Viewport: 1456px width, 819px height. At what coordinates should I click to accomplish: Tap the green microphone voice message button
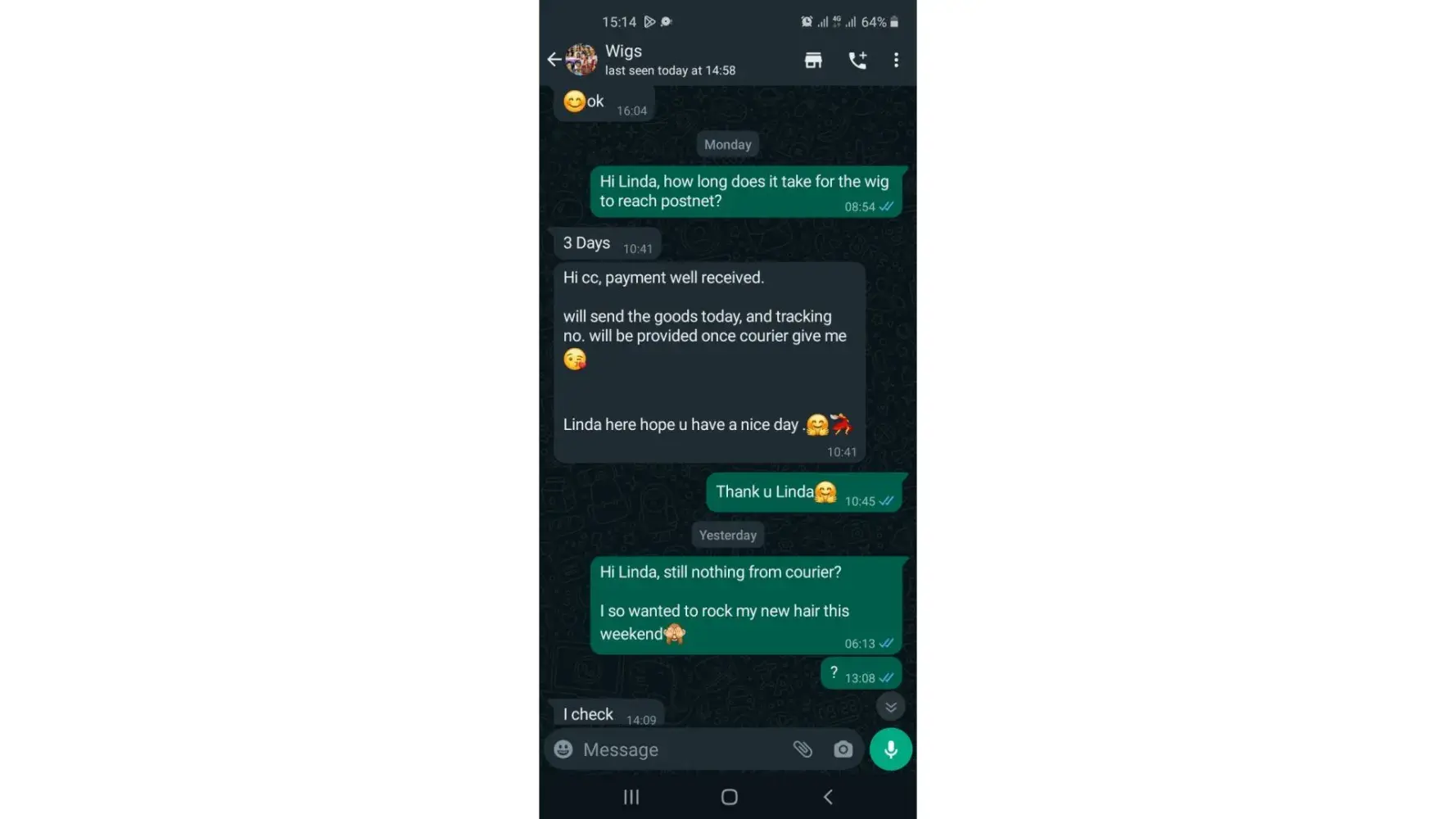point(891,749)
